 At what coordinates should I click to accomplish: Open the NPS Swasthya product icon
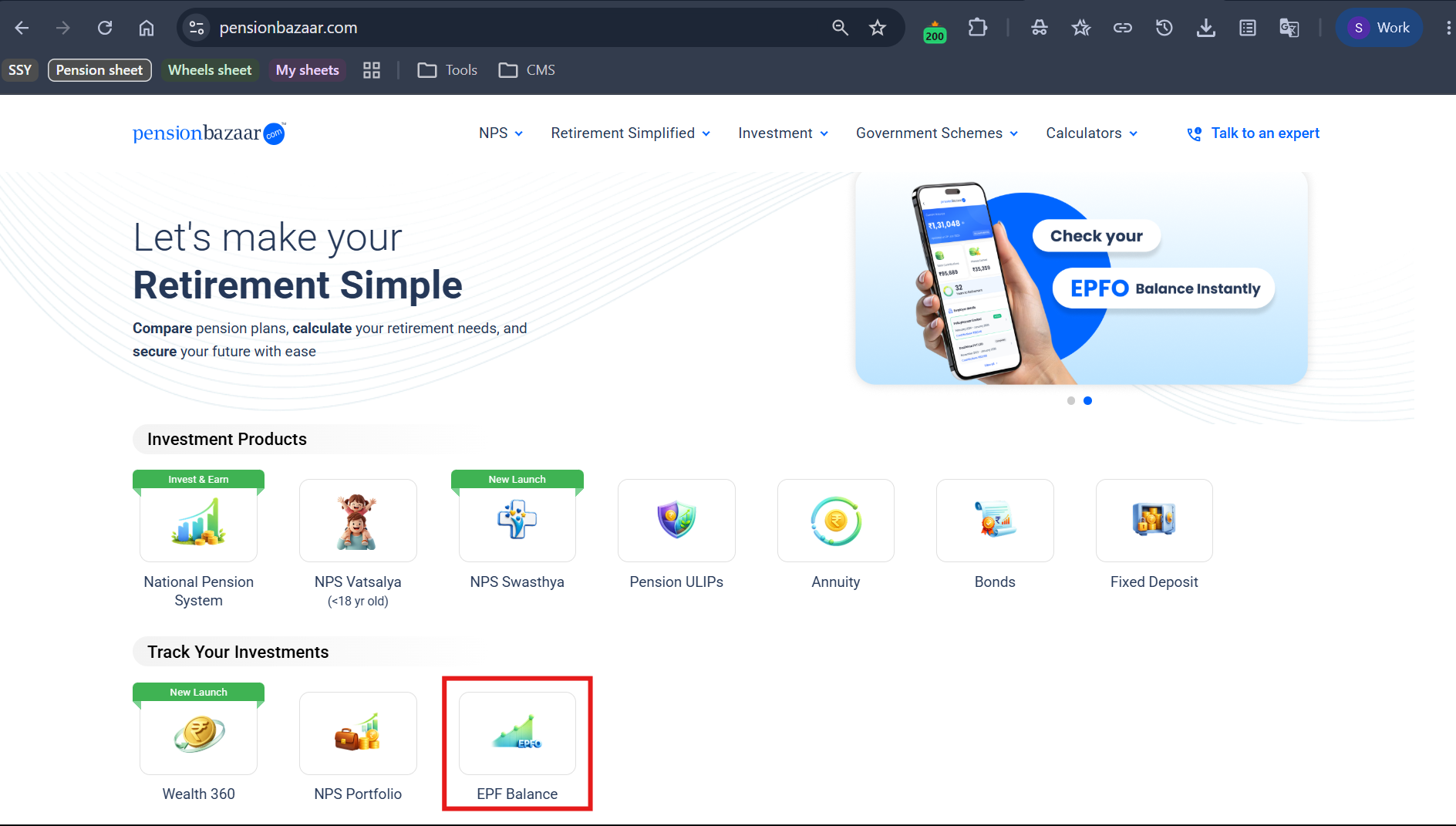[517, 521]
